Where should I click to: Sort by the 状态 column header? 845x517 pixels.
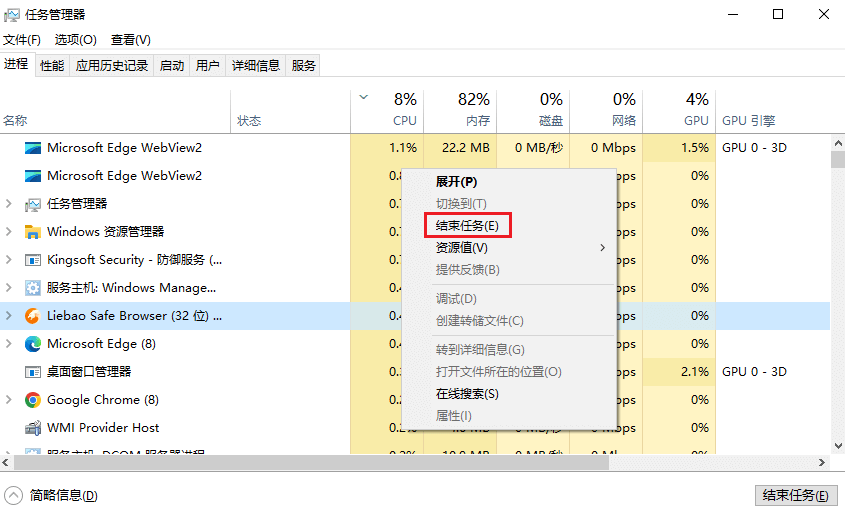coord(290,112)
